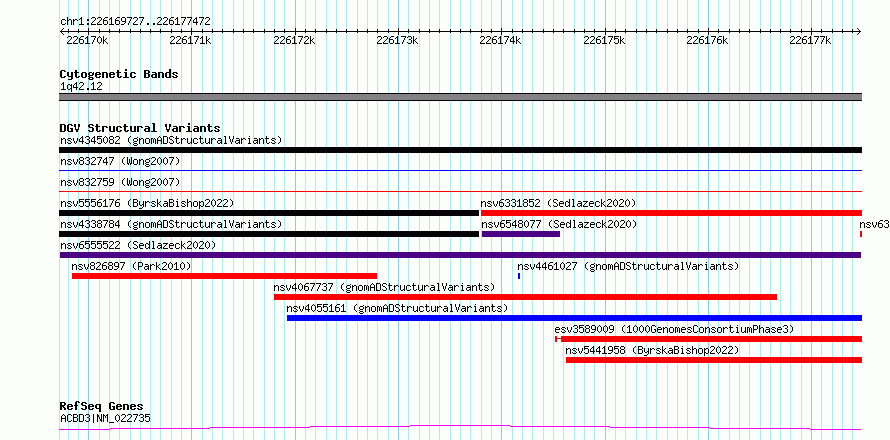Screen dimensions: 890x440
Task: Click the chr1:226169727..226177472 coordinate text
Action: pyautogui.click(x=135, y=21)
